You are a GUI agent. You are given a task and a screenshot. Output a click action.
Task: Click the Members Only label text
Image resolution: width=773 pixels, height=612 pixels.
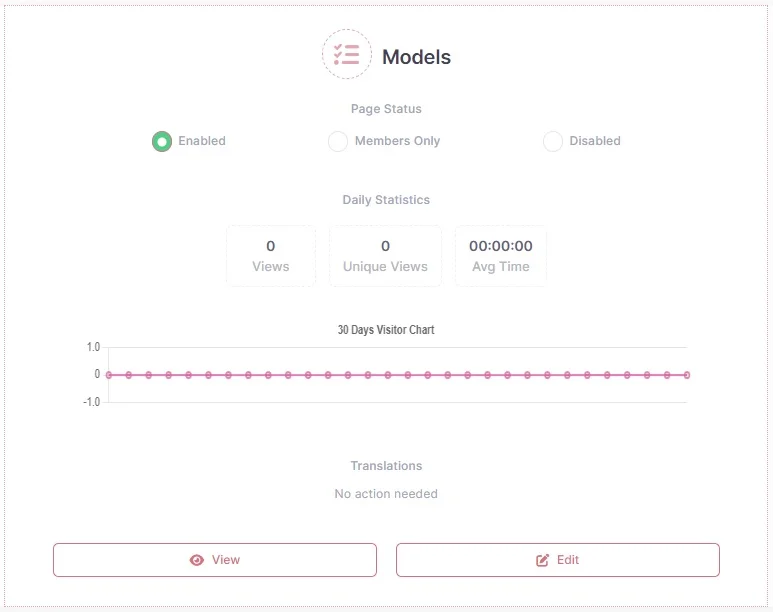[x=397, y=141]
